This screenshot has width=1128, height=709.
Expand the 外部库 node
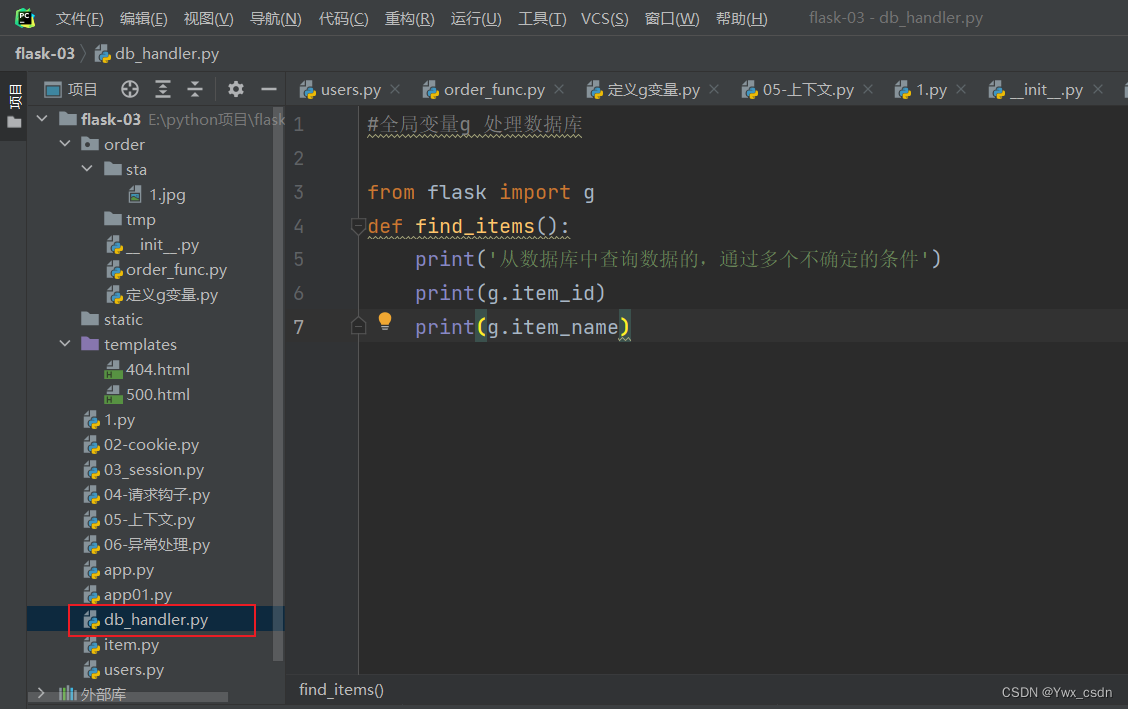[x=41, y=693]
